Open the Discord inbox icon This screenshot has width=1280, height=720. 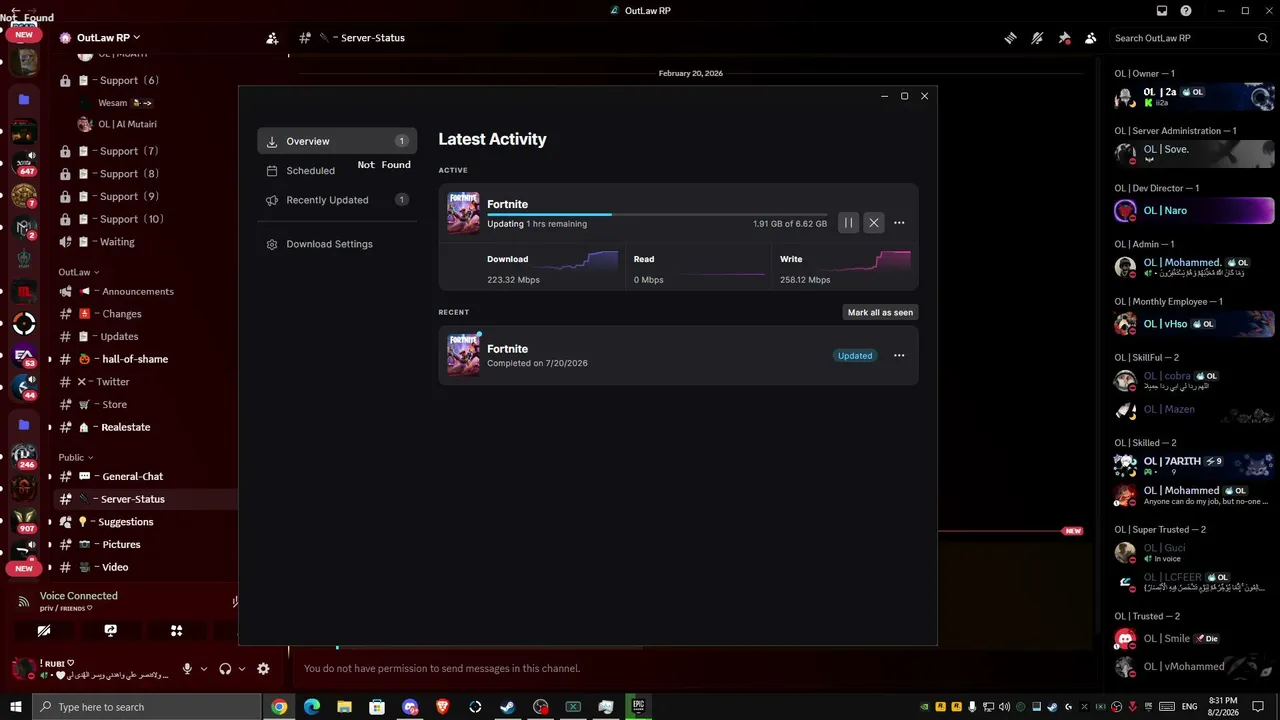point(1162,11)
